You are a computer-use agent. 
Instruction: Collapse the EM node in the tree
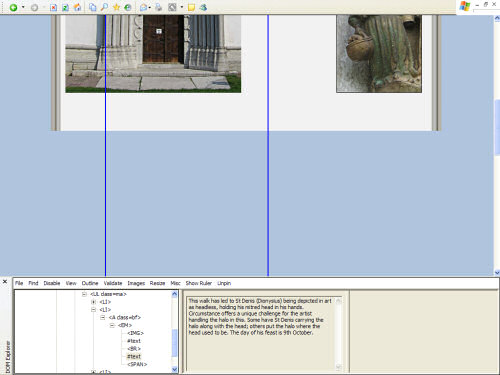tap(112, 325)
